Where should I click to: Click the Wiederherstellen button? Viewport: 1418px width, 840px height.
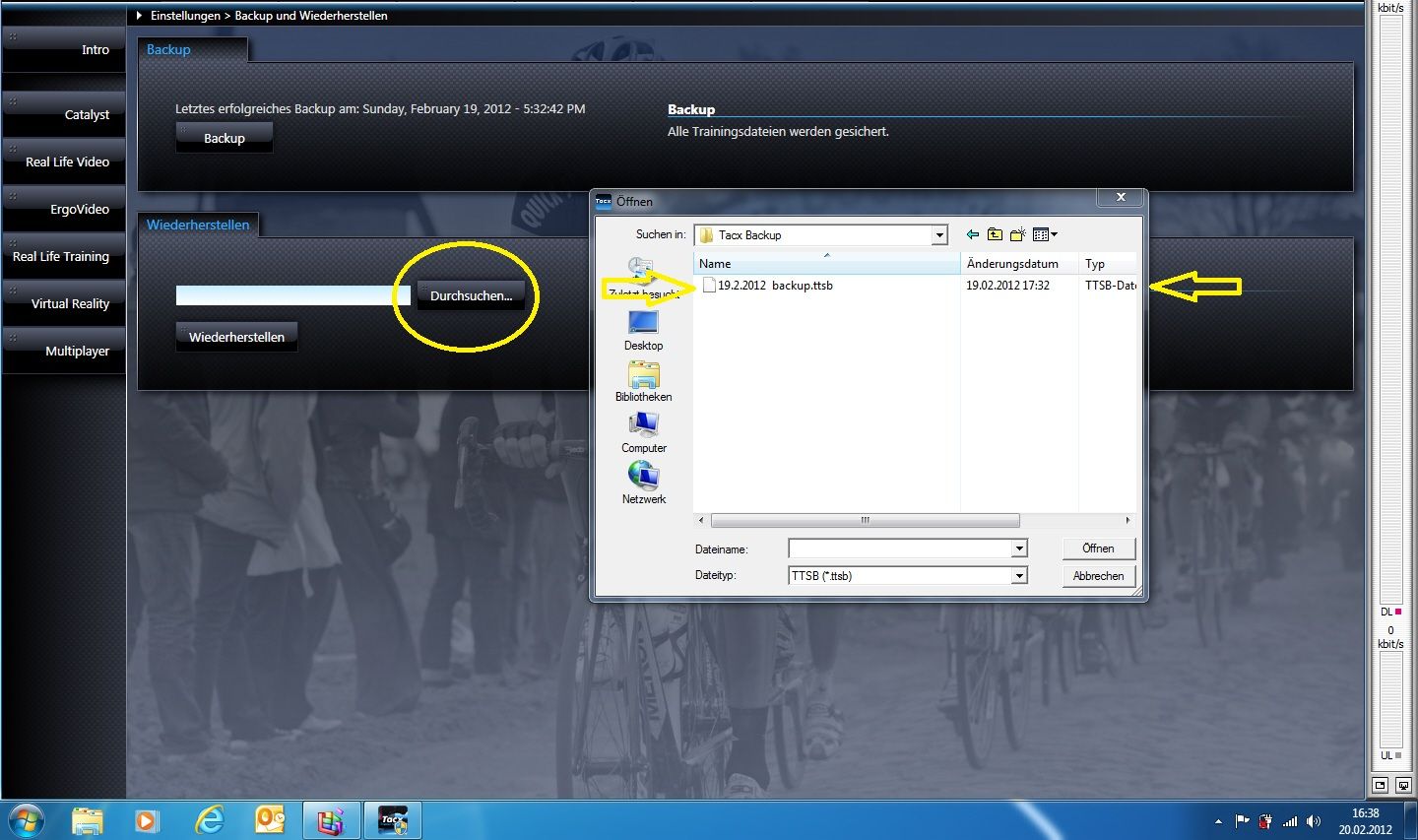tap(236, 337)
